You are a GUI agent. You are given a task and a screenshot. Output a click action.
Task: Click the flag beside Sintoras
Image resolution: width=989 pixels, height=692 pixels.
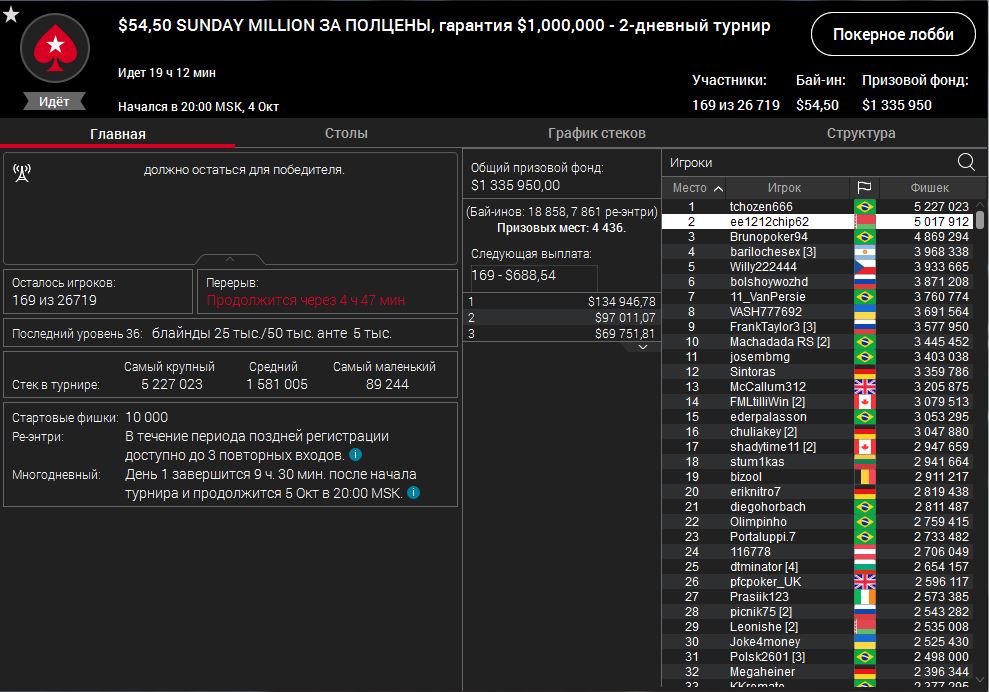tap(864, 372)
